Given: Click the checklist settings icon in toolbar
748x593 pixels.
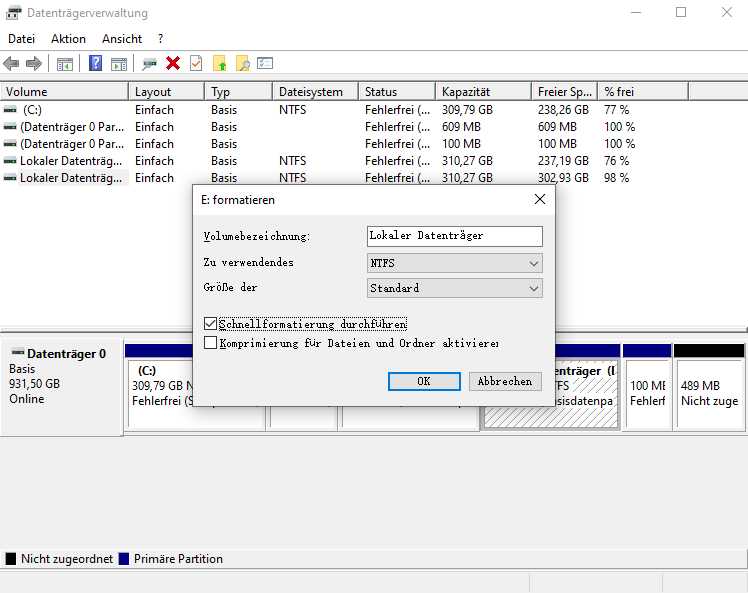Looking at the screenshot, I should click(265, 63).
